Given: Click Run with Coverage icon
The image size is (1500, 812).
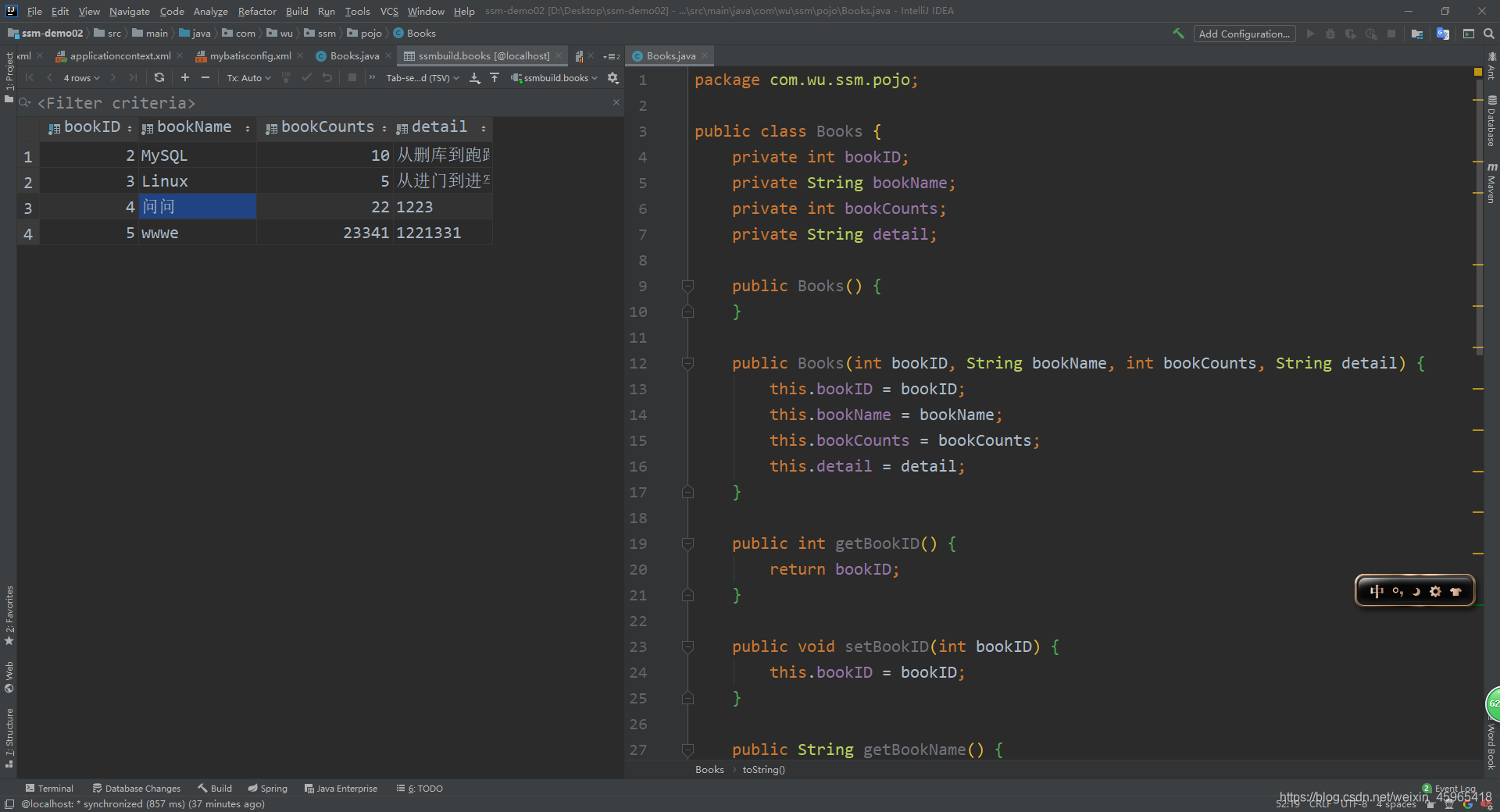Looking at the screenshot, I should pos(1350,34).
